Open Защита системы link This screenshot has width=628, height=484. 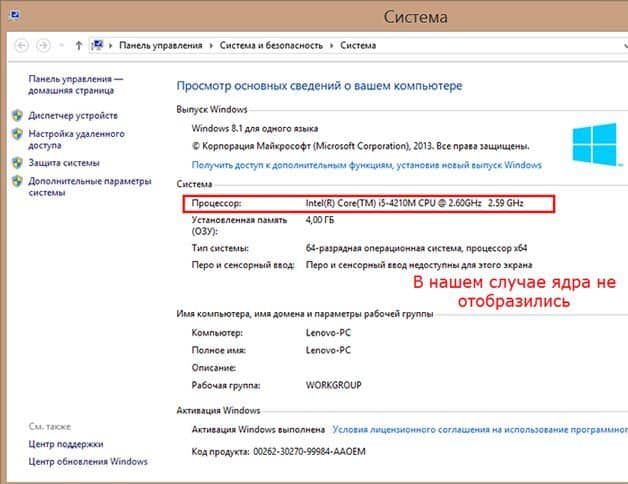pos(64,163)
